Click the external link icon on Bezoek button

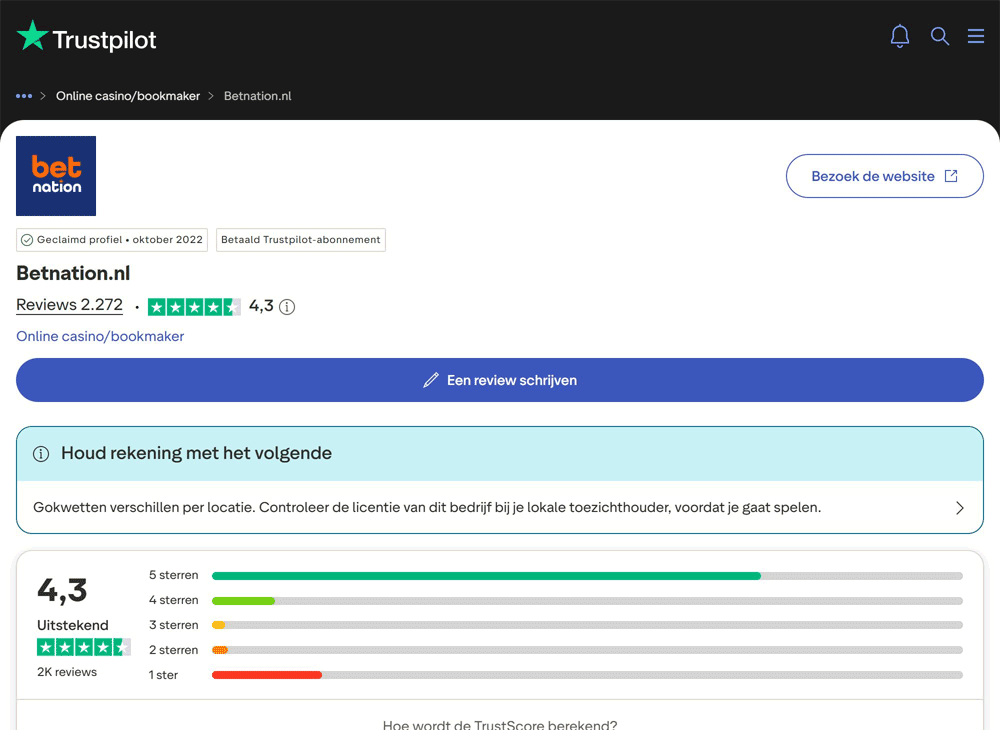click(951, 176)
